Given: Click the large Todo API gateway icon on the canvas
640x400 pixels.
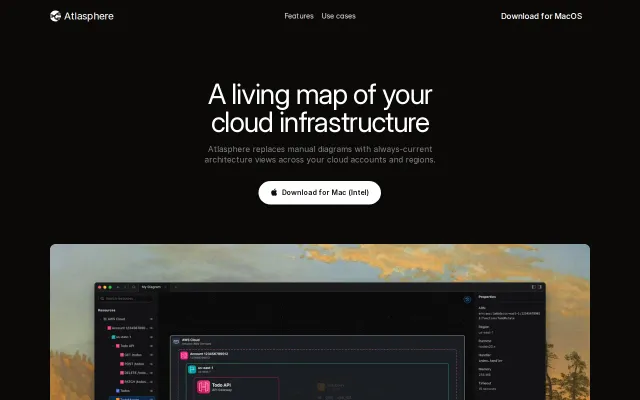Looking at the screenshot, I should (x=203, y=387).
